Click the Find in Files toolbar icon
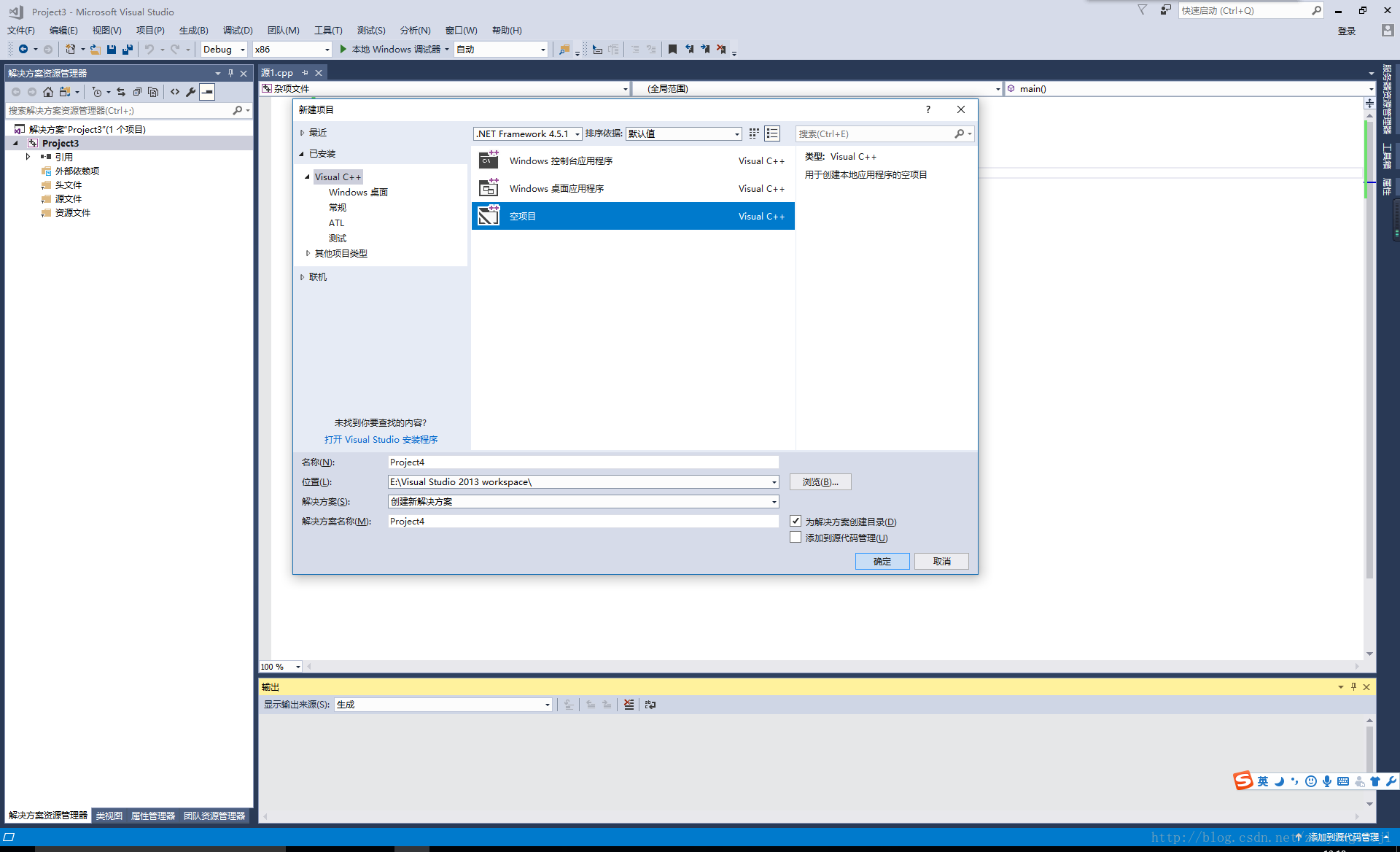 point(564,49)
